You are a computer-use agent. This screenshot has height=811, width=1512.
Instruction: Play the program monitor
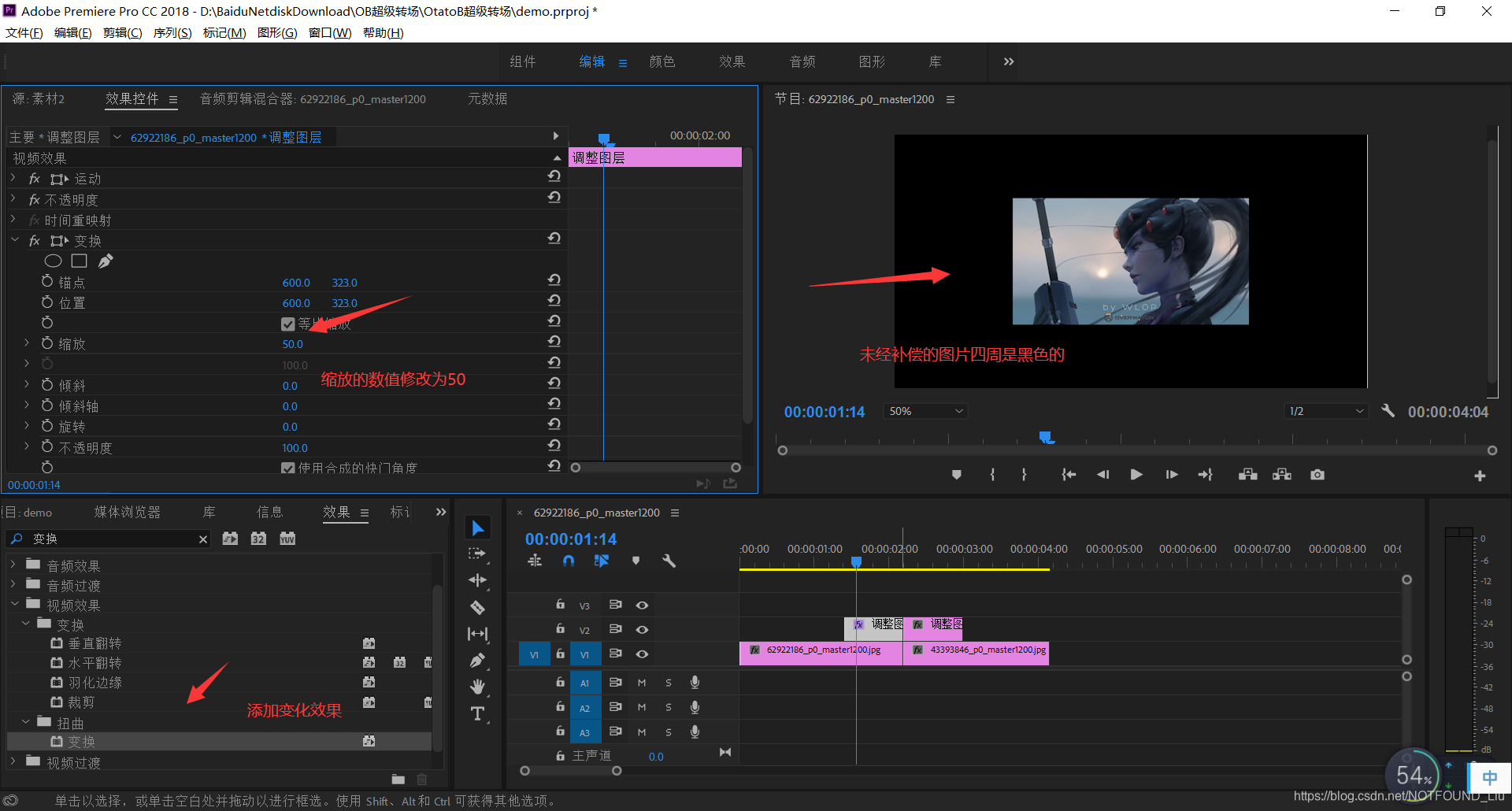click(x=1136, y=475)
